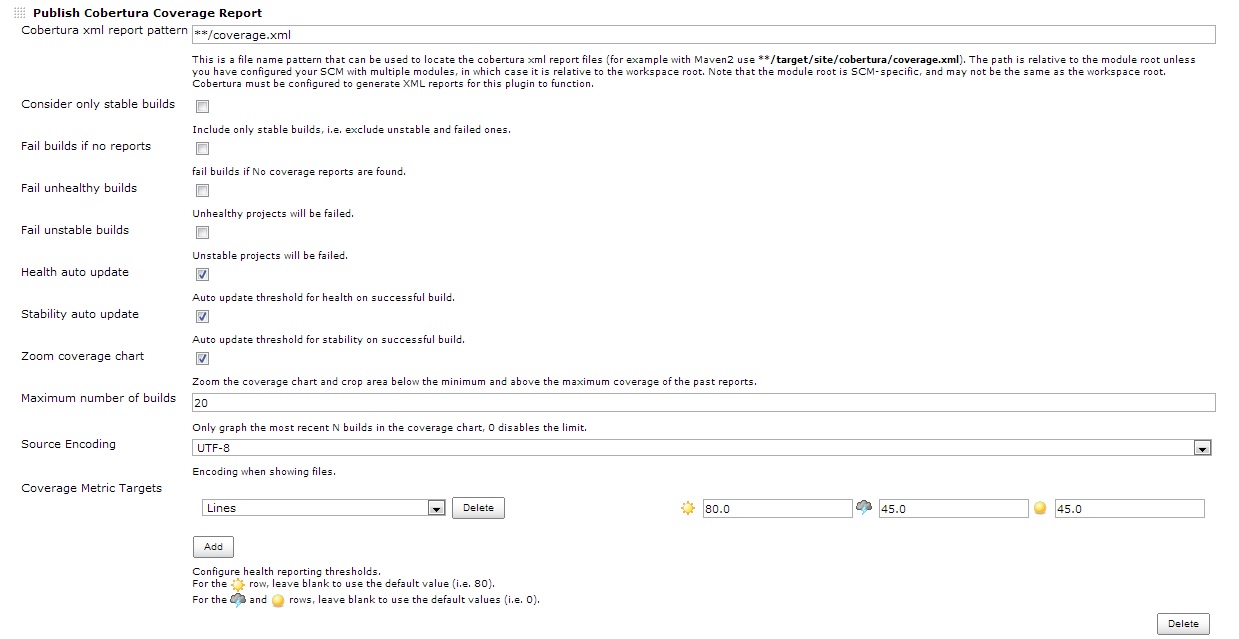Click the stormy cloud icon beside 45.0
The width and height of the screenshot is (1239, 639).
(863, 508)
